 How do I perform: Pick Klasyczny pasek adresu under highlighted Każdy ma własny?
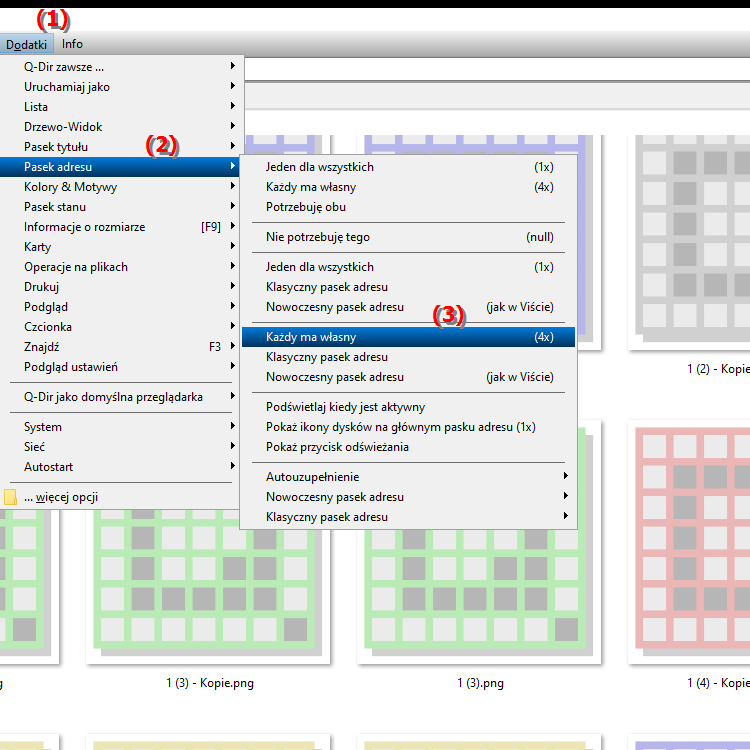(x=408, y=357)
